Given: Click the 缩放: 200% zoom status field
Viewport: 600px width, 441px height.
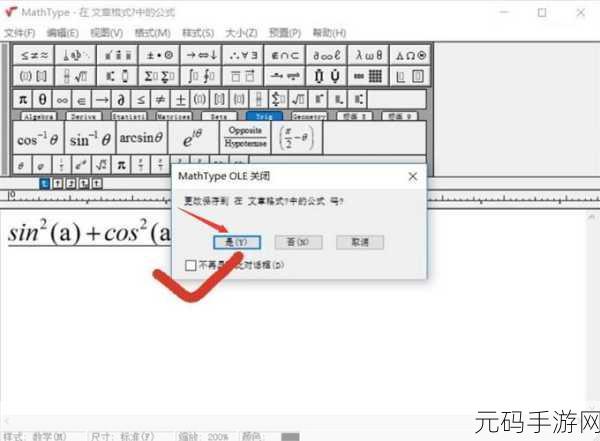Looking at the screenshot, I should pyautogui.click(x=203, y=436).
